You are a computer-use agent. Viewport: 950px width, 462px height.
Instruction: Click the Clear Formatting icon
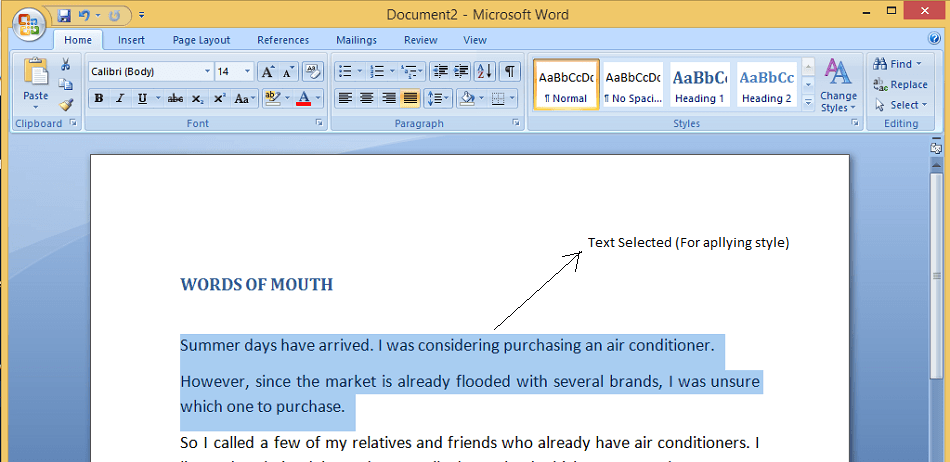[313, 71]
